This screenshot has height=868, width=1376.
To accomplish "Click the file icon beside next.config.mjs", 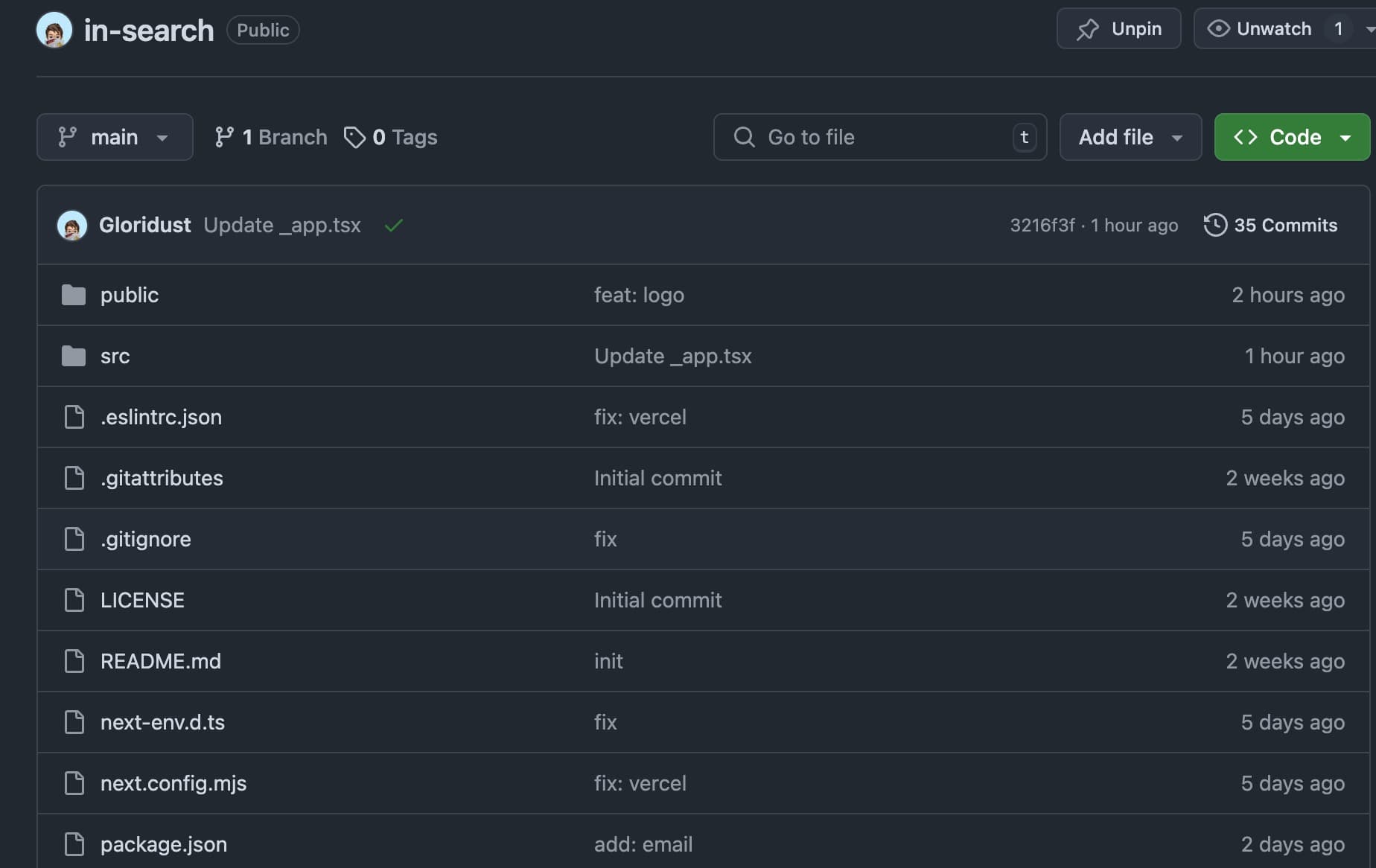I will (74, 783).
